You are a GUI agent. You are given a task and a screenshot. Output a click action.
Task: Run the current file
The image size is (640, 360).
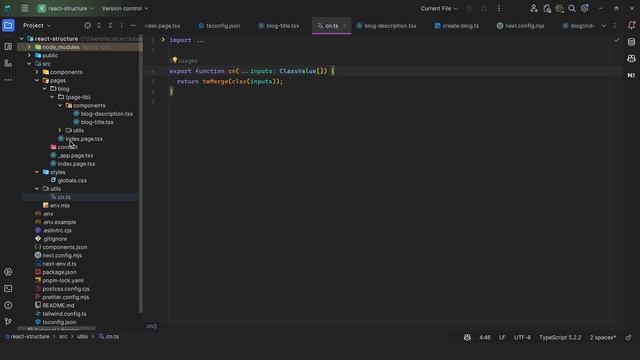[x=469, y=9]
